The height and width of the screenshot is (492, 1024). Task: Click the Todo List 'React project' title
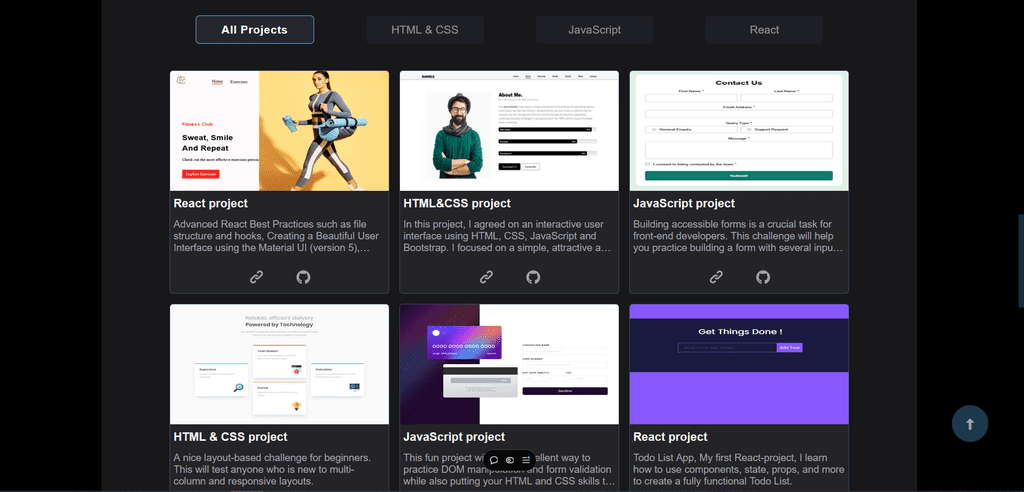[x=670, y=436]
